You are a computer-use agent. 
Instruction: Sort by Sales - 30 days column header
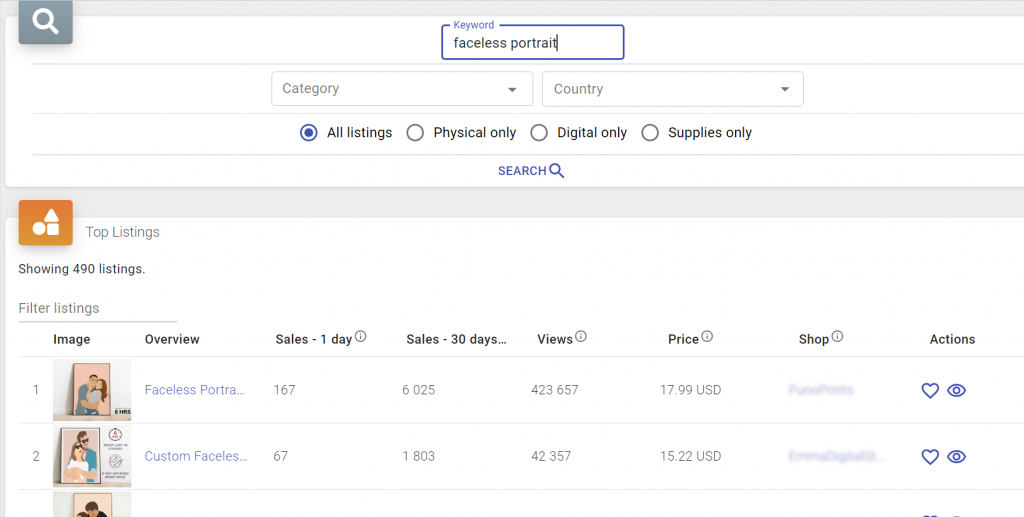coord(456,339)
